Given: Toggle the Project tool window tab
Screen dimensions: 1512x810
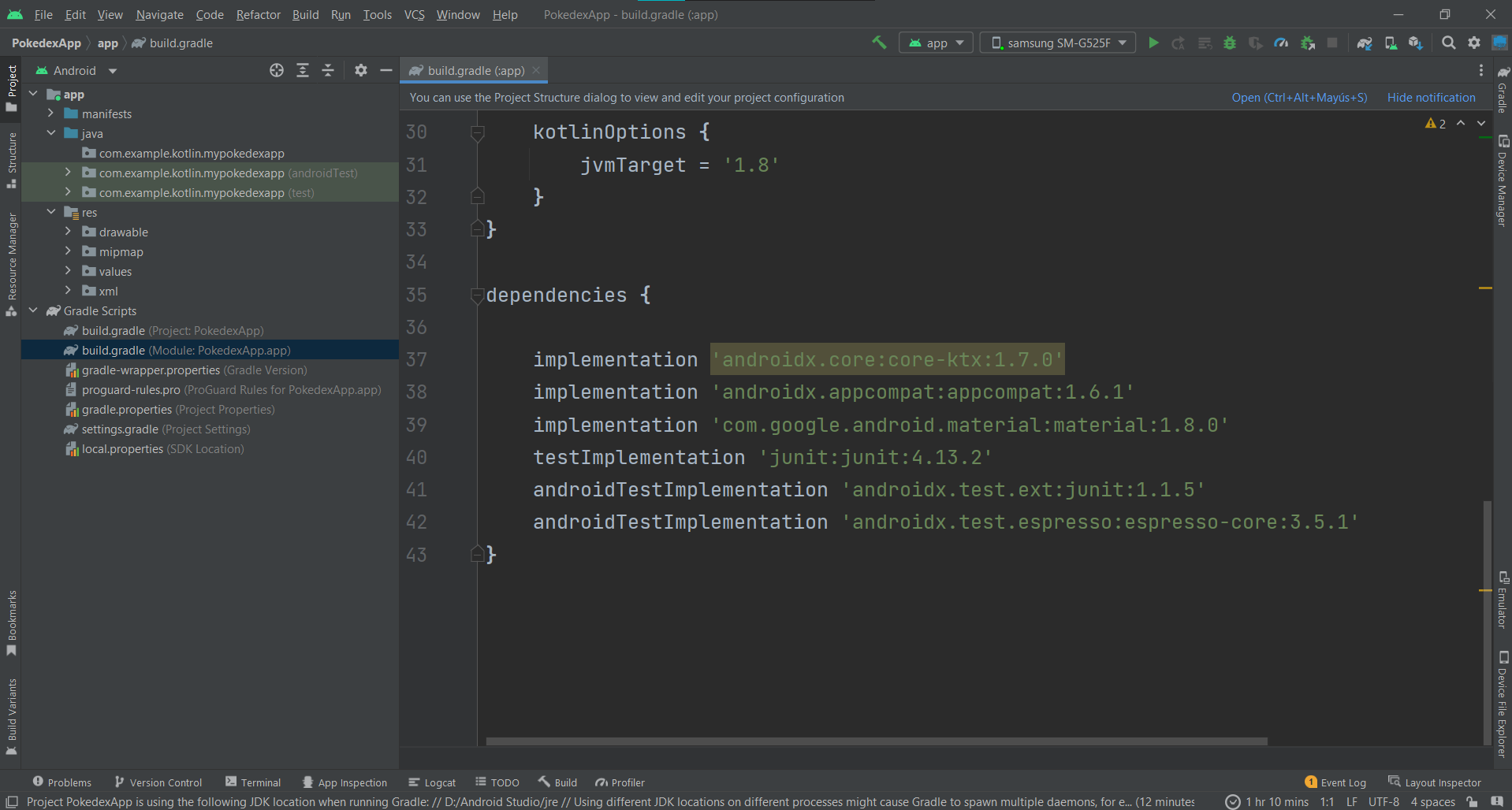Looking at the screenshot, I should point(12,87).
